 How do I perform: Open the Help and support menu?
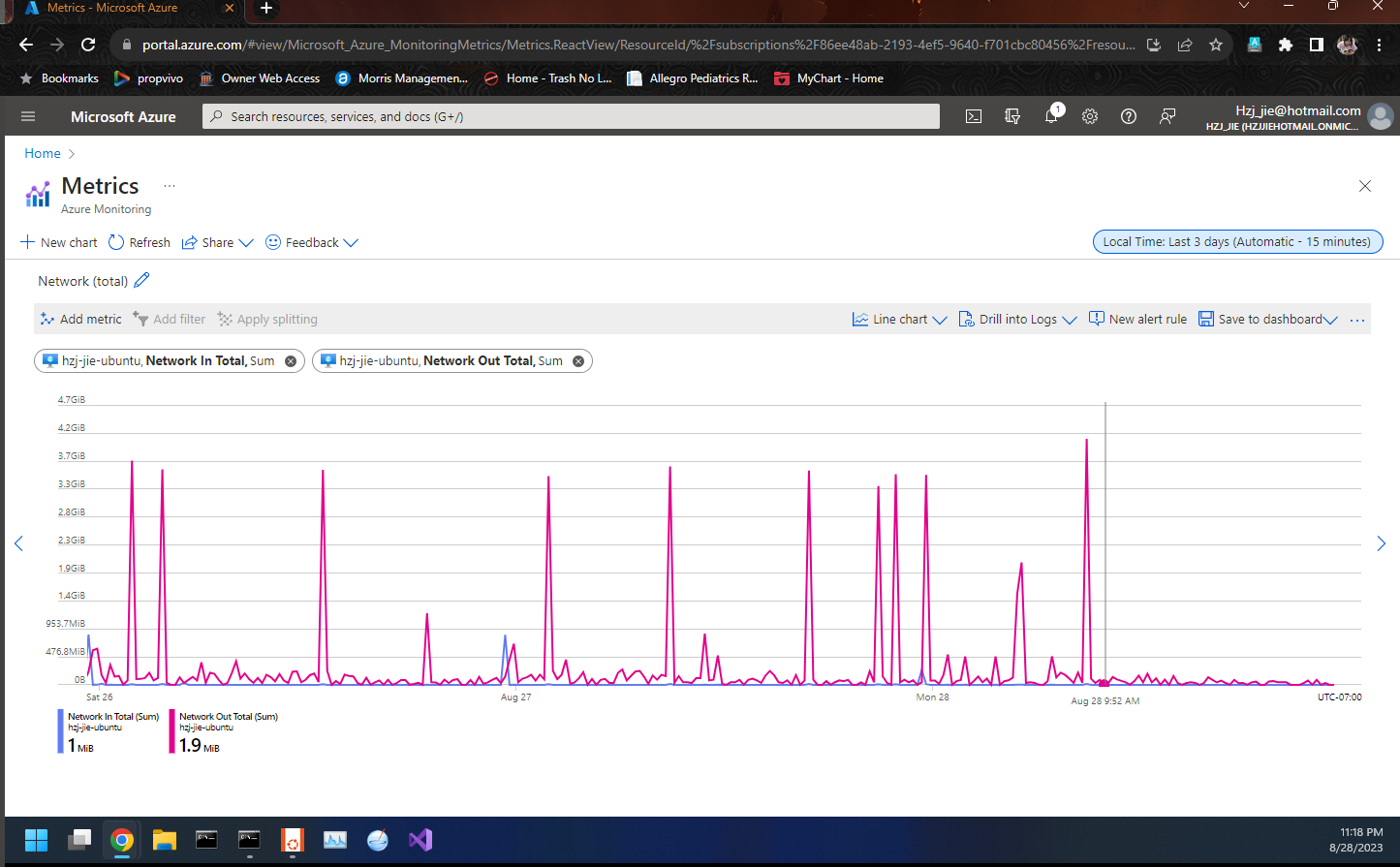tap(1128, 115)
